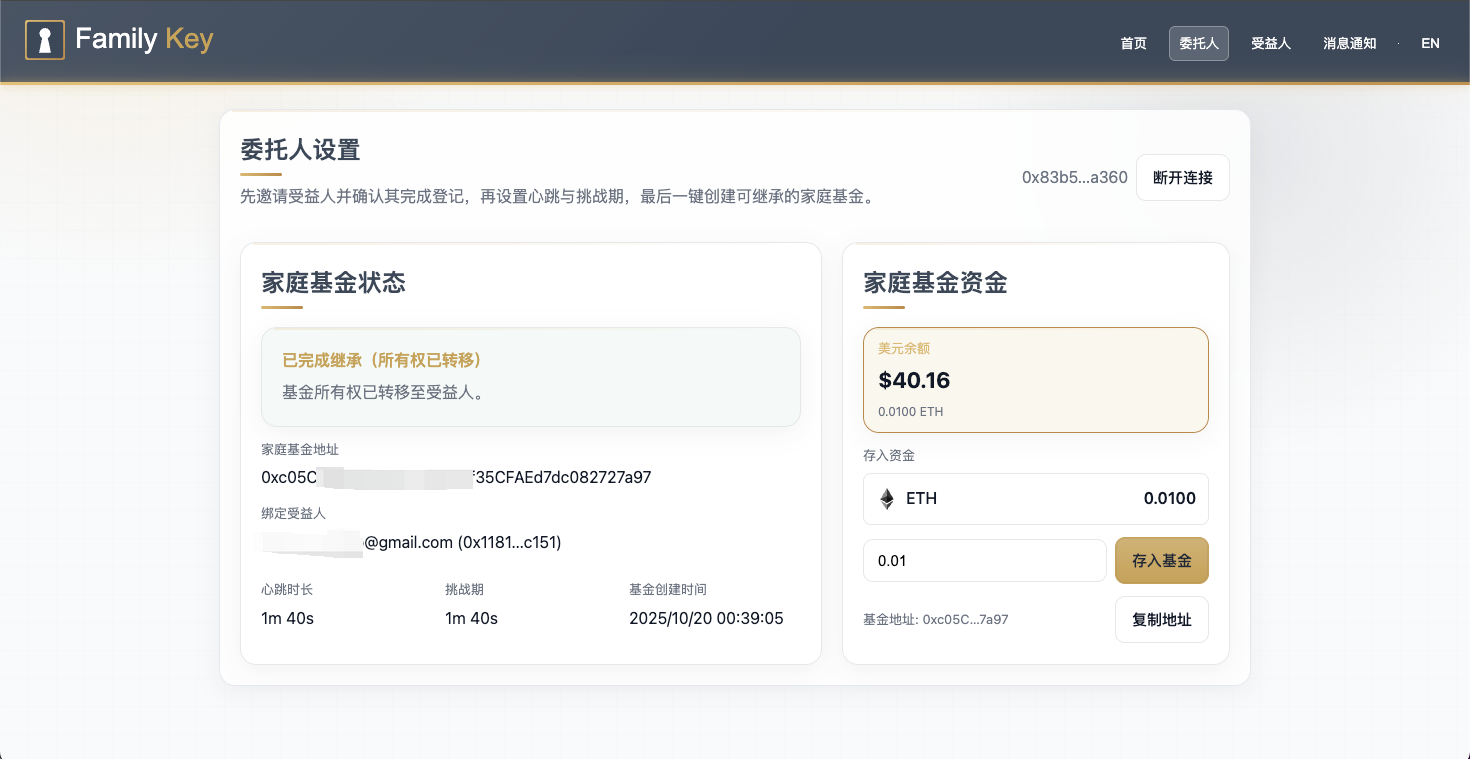
Task: Click the connected wallet address 0x83b5...a360
Action: click(x=1074, y=177)
